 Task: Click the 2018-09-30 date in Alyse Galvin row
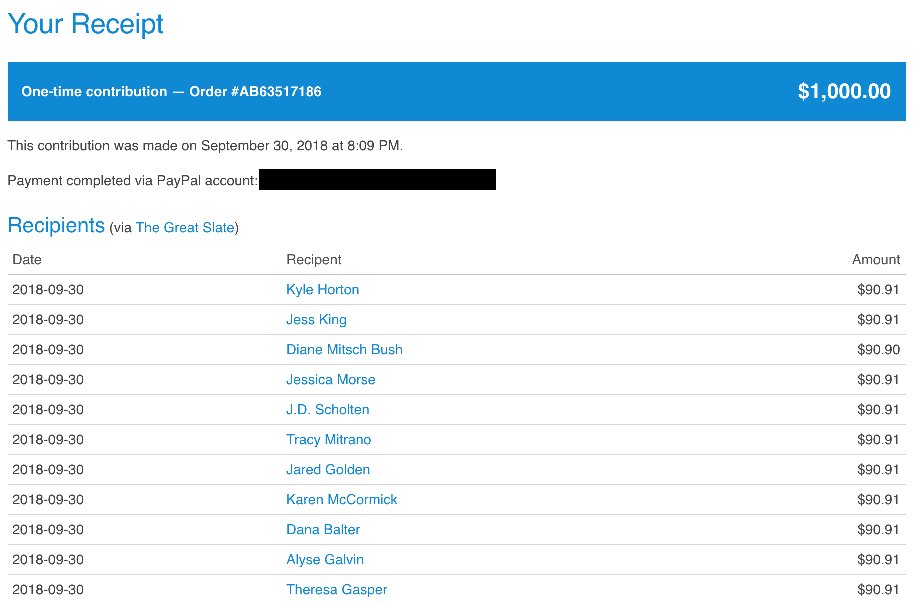(x=48, y=559)
